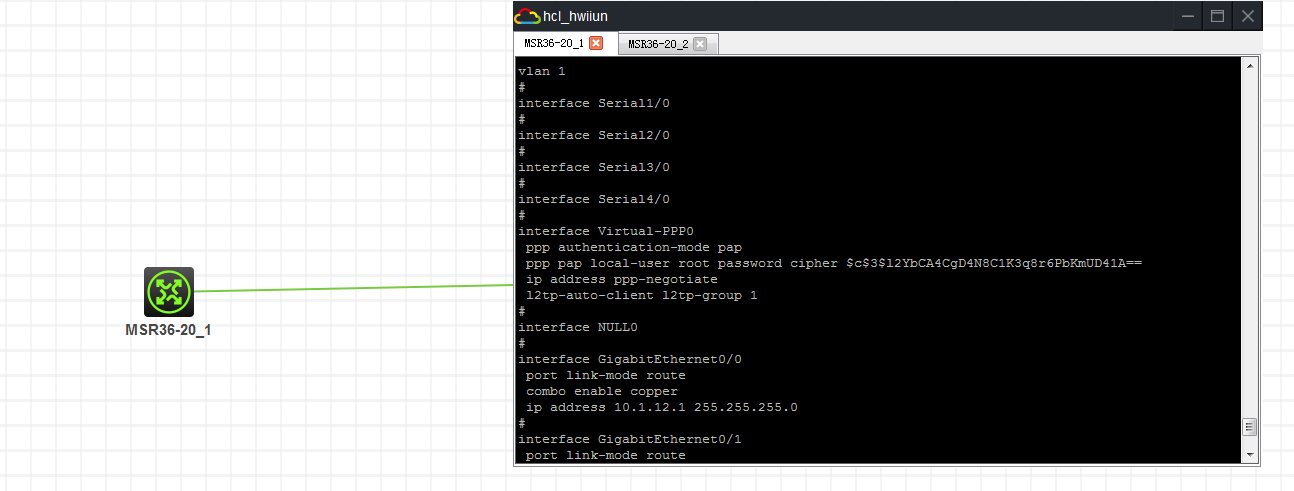Select the MSR36-20_1 router icon on canvas
This screenshot has height=491, width=1294.
(x=169, y=292)
